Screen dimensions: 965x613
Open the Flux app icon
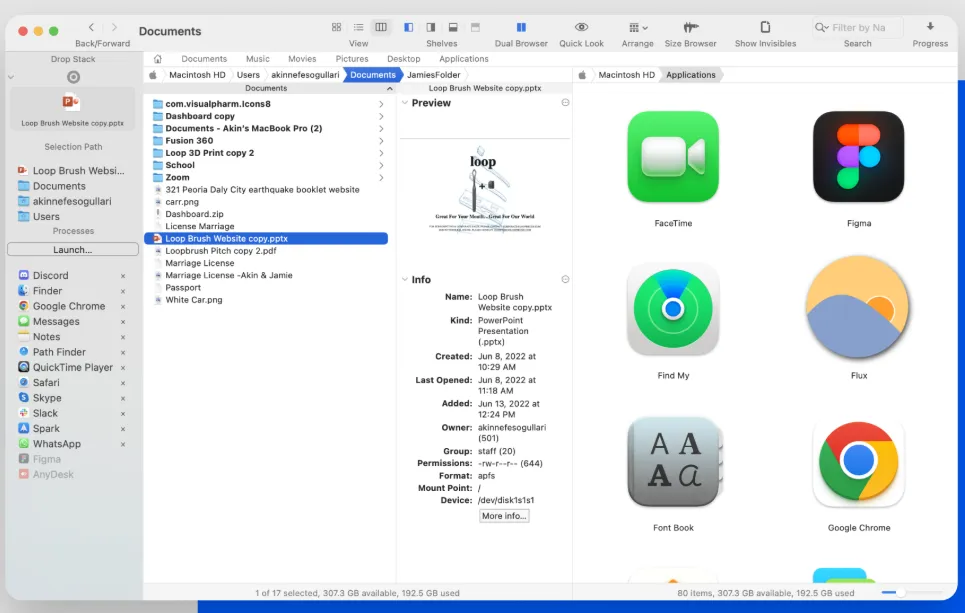coord(859,308)
